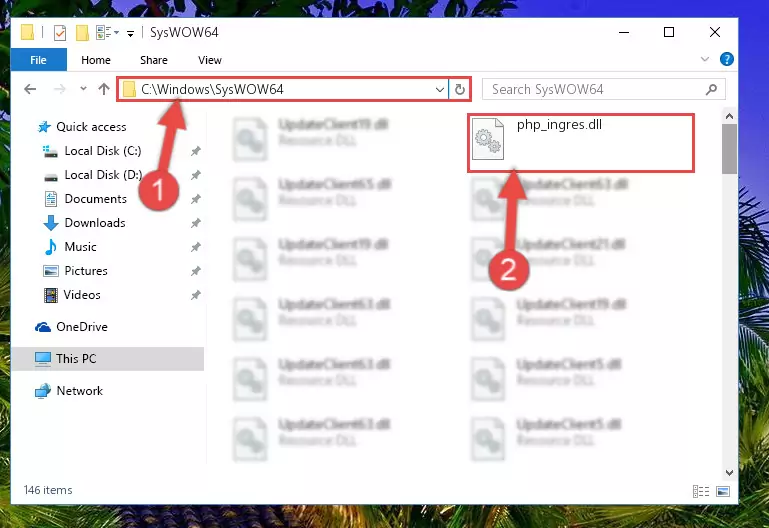Select Network in the navigation pane
The width and height of the screenshot is (769, 528).
(x=79, y=391)
